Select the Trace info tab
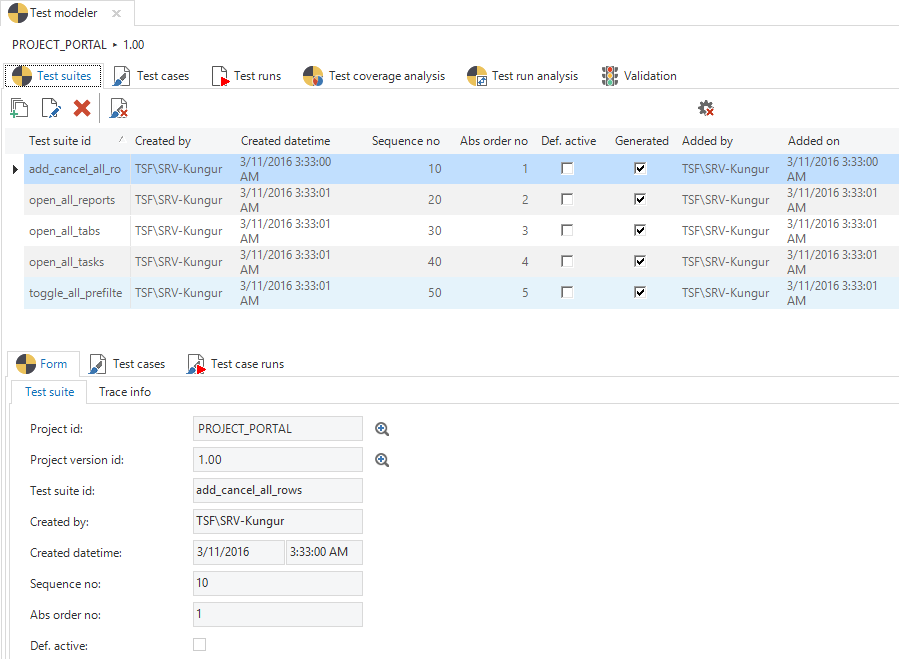This screenshot has height=659, width=899. pos(125,392)
